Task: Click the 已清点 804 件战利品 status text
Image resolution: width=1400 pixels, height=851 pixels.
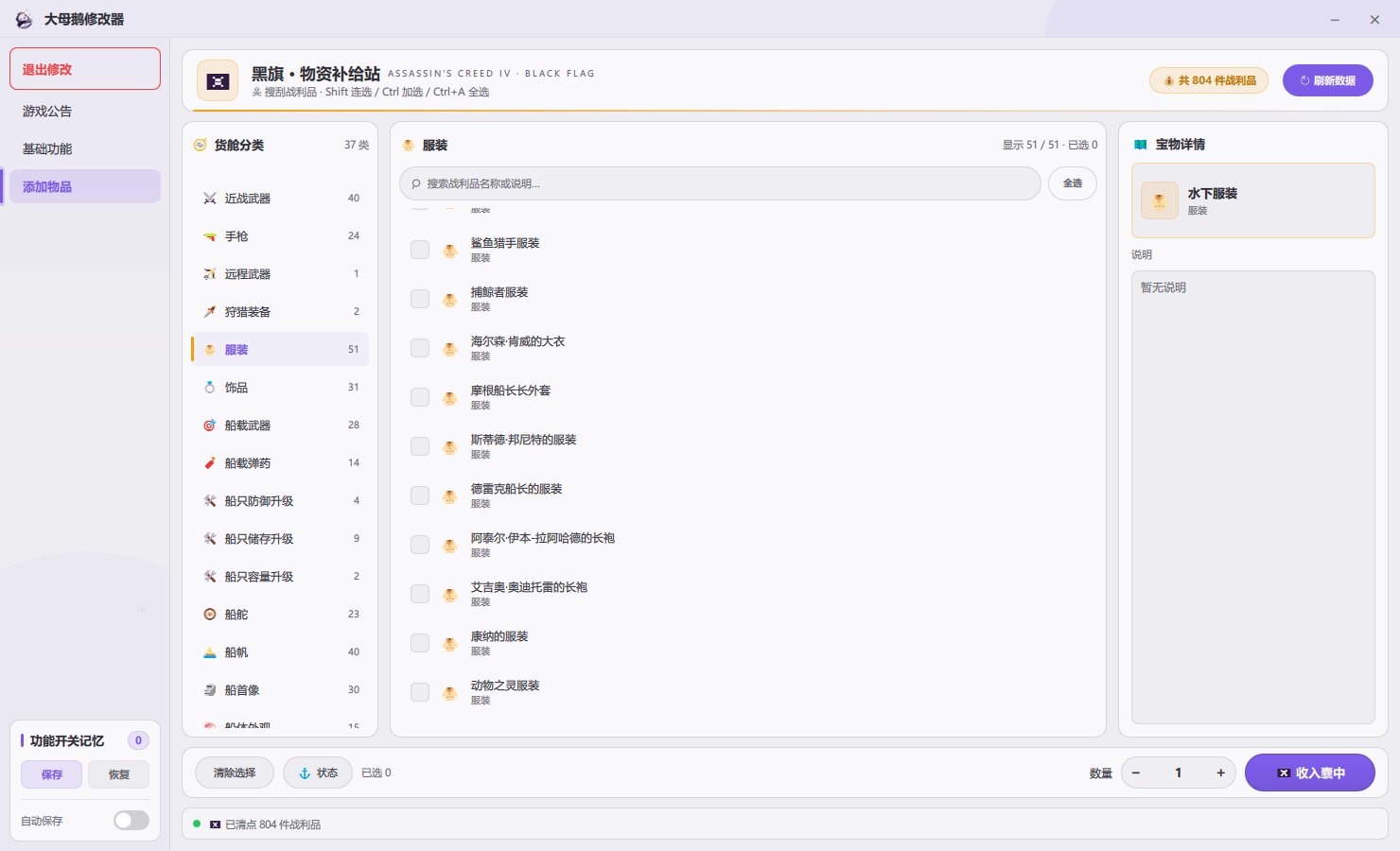Action: click(x=272, y=825)
